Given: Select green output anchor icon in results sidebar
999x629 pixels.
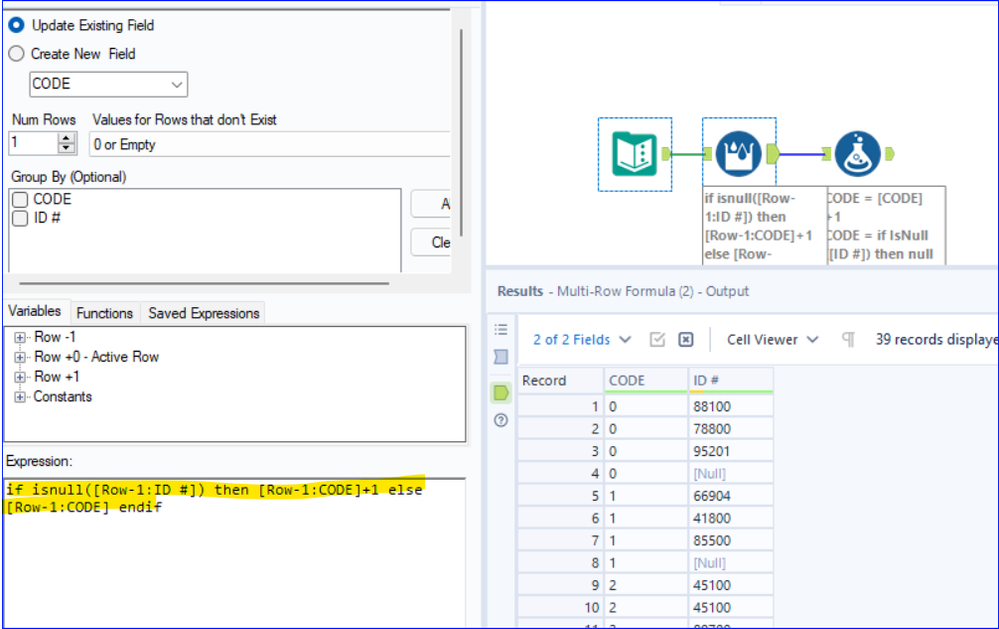Looking at the screenshot, I should click(501, 393).
